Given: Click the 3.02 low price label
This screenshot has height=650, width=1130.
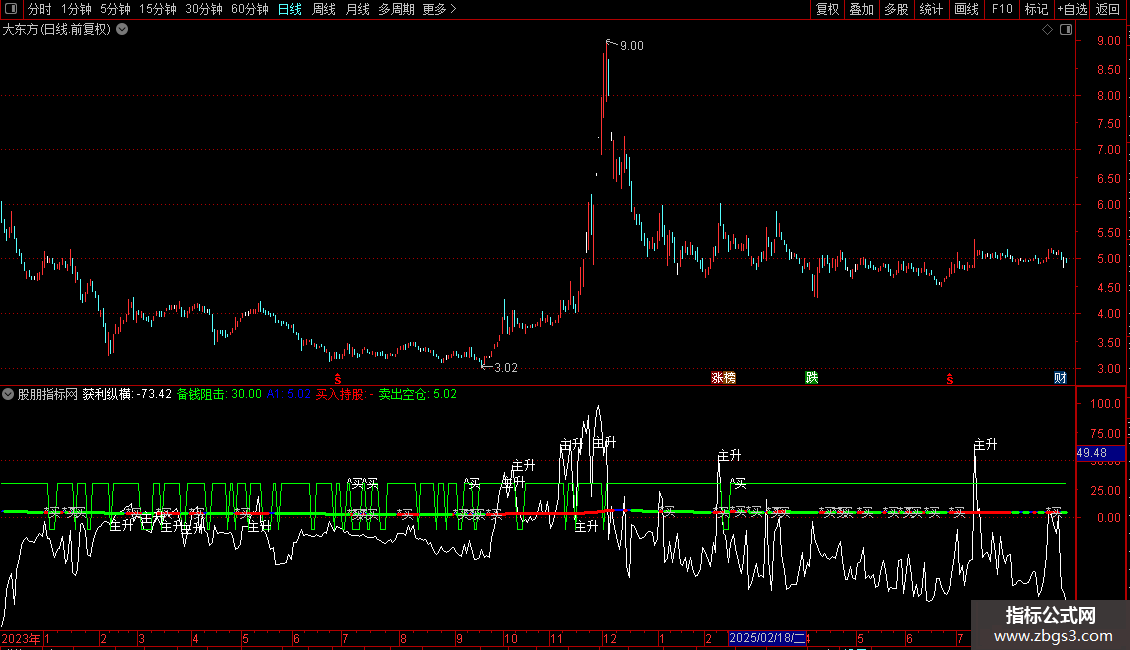Looking at the screenshot, I should [506, 368].
